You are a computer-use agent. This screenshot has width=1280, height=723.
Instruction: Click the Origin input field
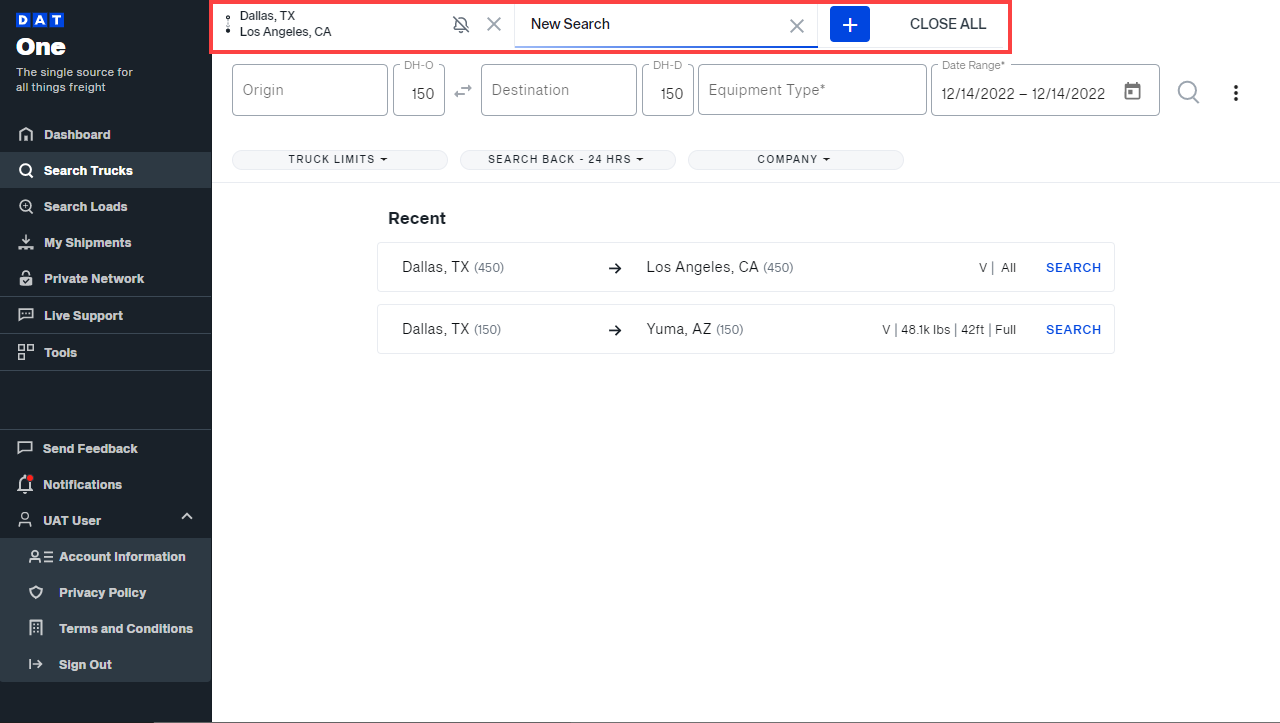[x=309, y=90]
